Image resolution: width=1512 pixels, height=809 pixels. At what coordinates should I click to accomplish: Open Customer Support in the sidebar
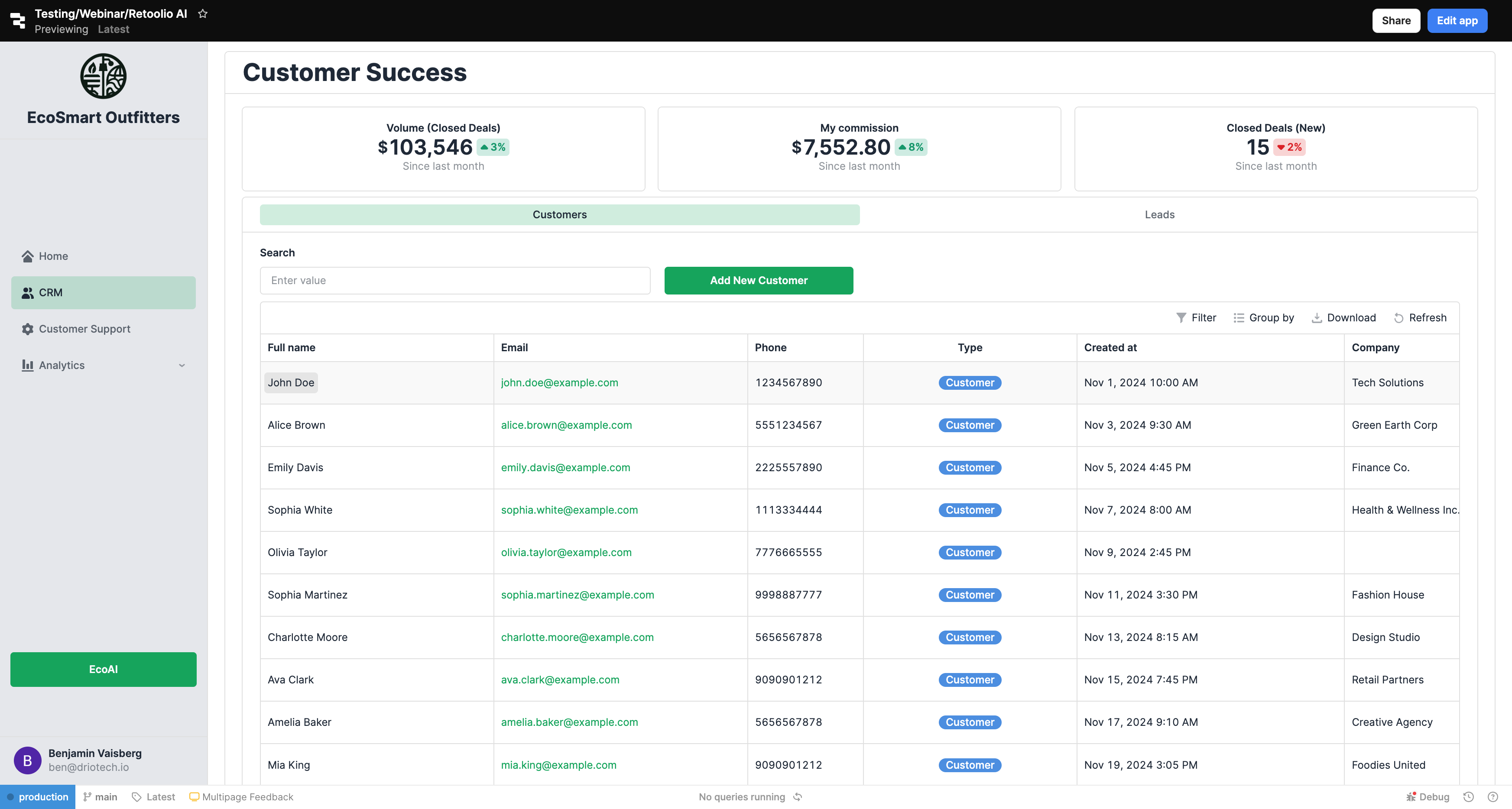click(x=103, y=329)
